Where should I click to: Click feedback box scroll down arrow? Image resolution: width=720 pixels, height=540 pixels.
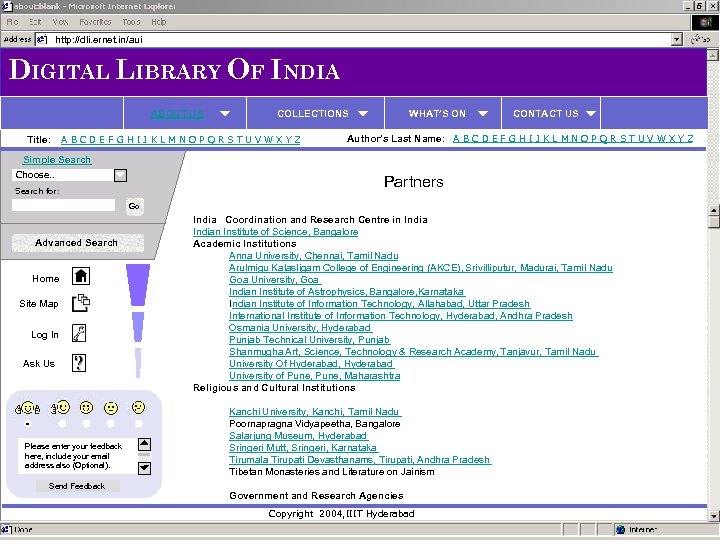click(144, 468)
